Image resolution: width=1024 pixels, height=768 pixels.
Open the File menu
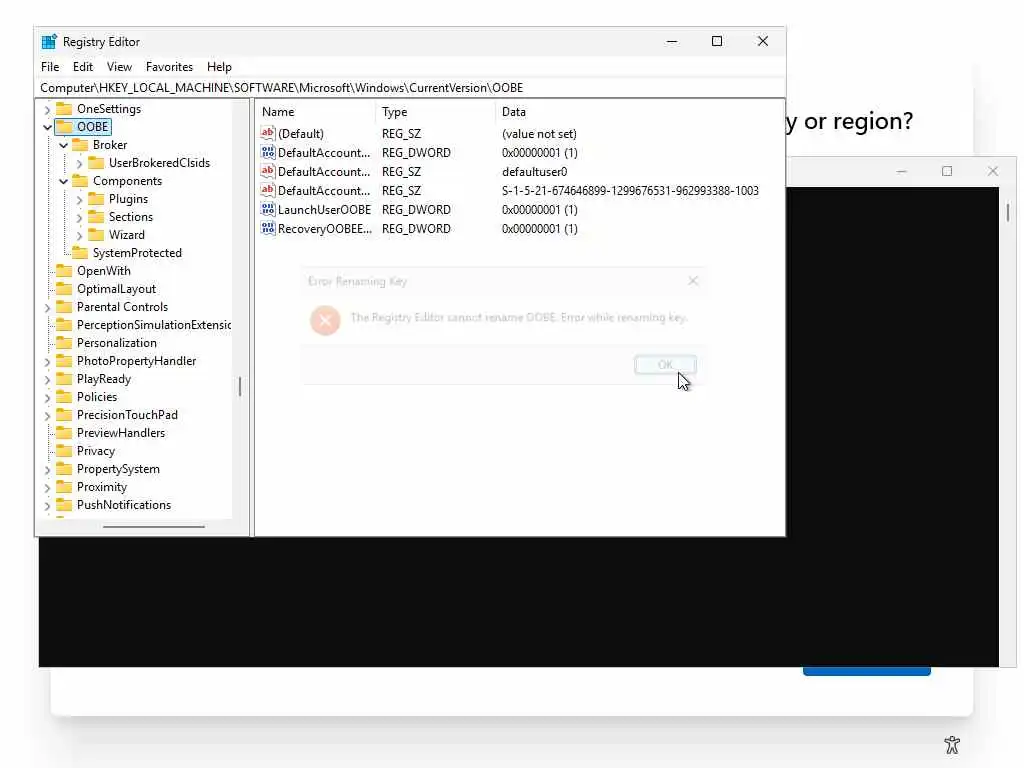[x=50, y=67]
